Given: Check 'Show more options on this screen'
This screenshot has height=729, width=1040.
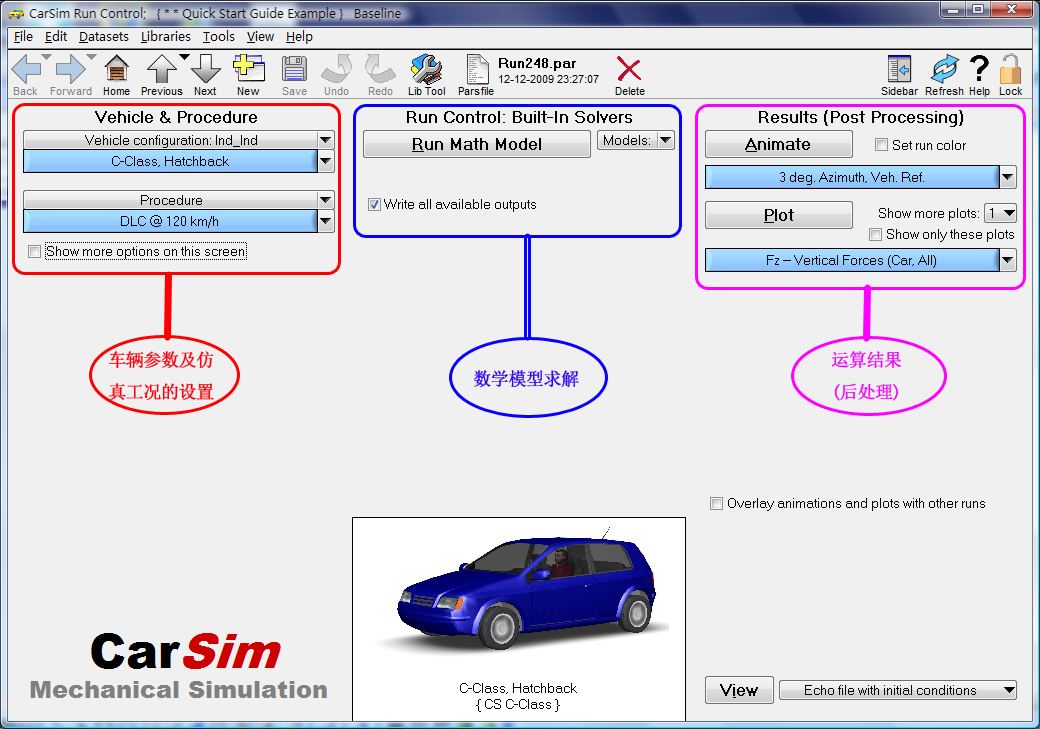Looking at the screenshot, I should pos(34,251).
